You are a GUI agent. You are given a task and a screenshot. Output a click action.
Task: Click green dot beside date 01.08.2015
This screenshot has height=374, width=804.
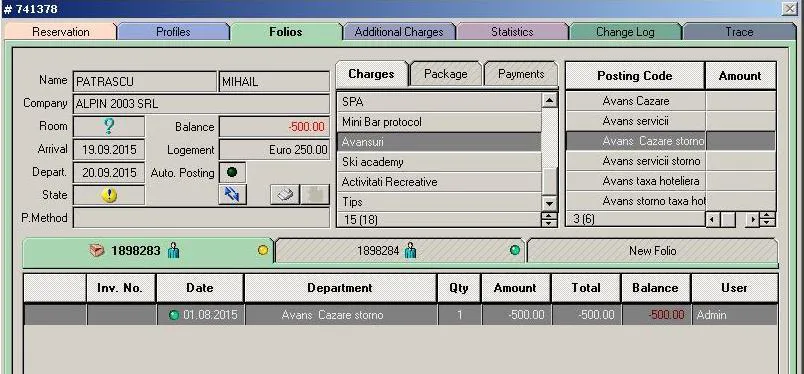pyautogui.click(x=174, y=315)
